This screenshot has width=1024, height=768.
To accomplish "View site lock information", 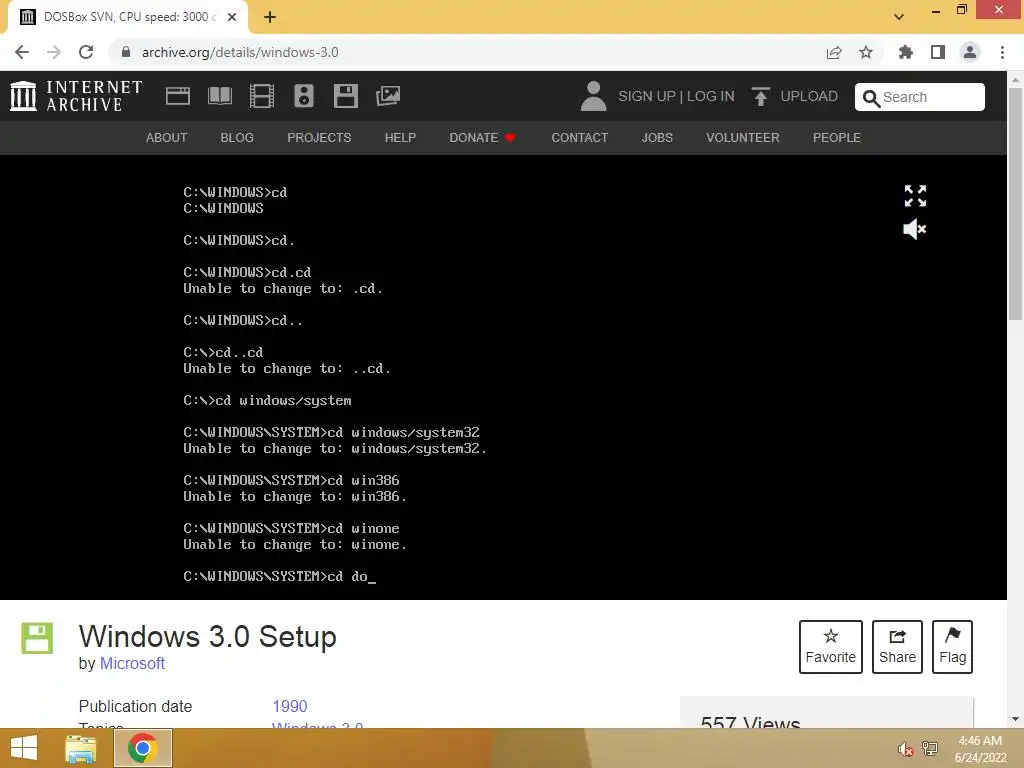I will pos(126,52).
